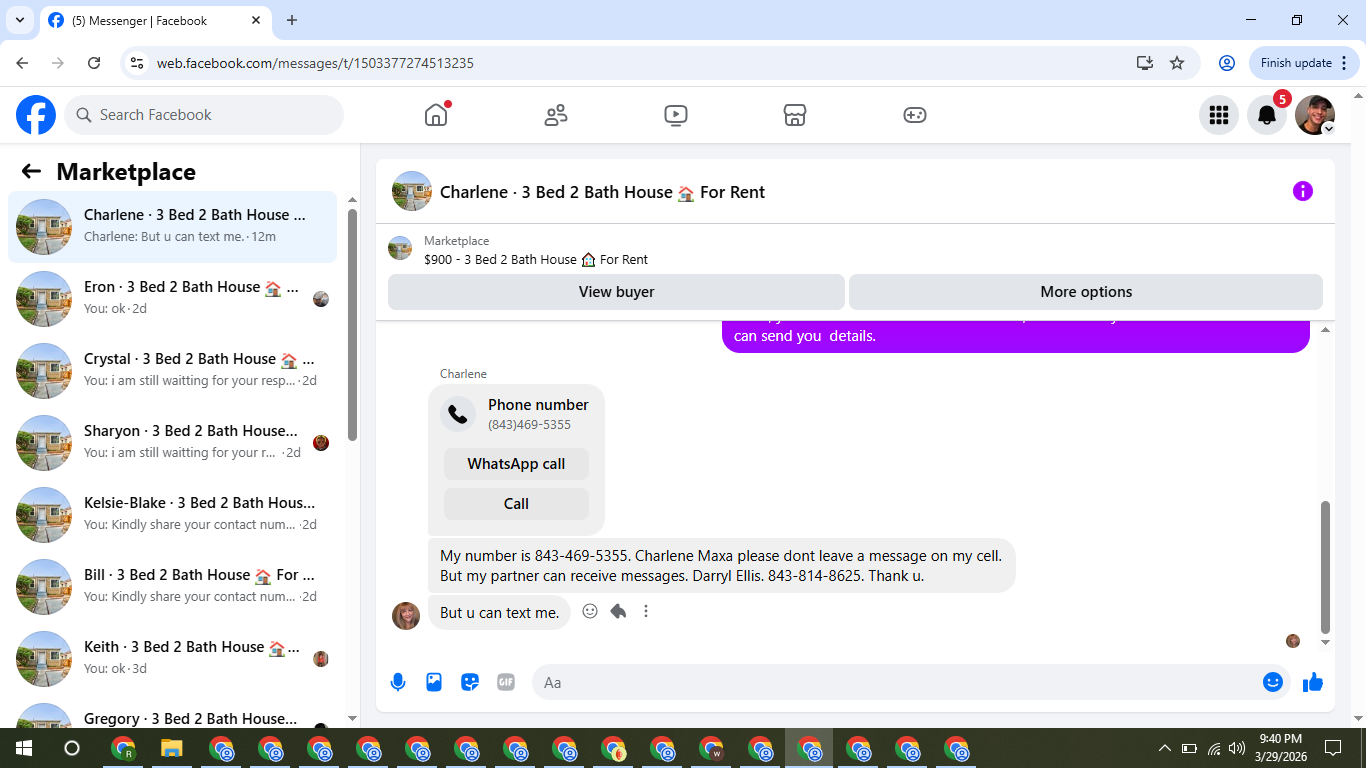This screenshot has width=1366, height=768.
Task: Click the conversation list scrollbar
Action: (352, 324)
